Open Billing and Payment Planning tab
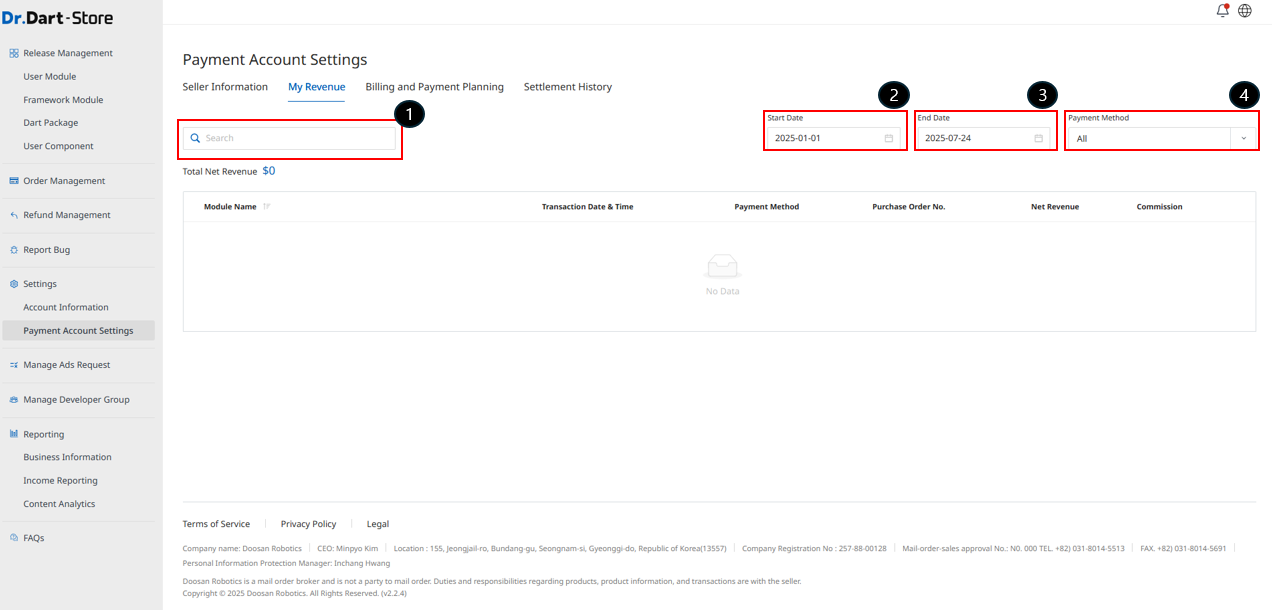The height and width of the screenshot is (610, 1272). click(434, 87)
